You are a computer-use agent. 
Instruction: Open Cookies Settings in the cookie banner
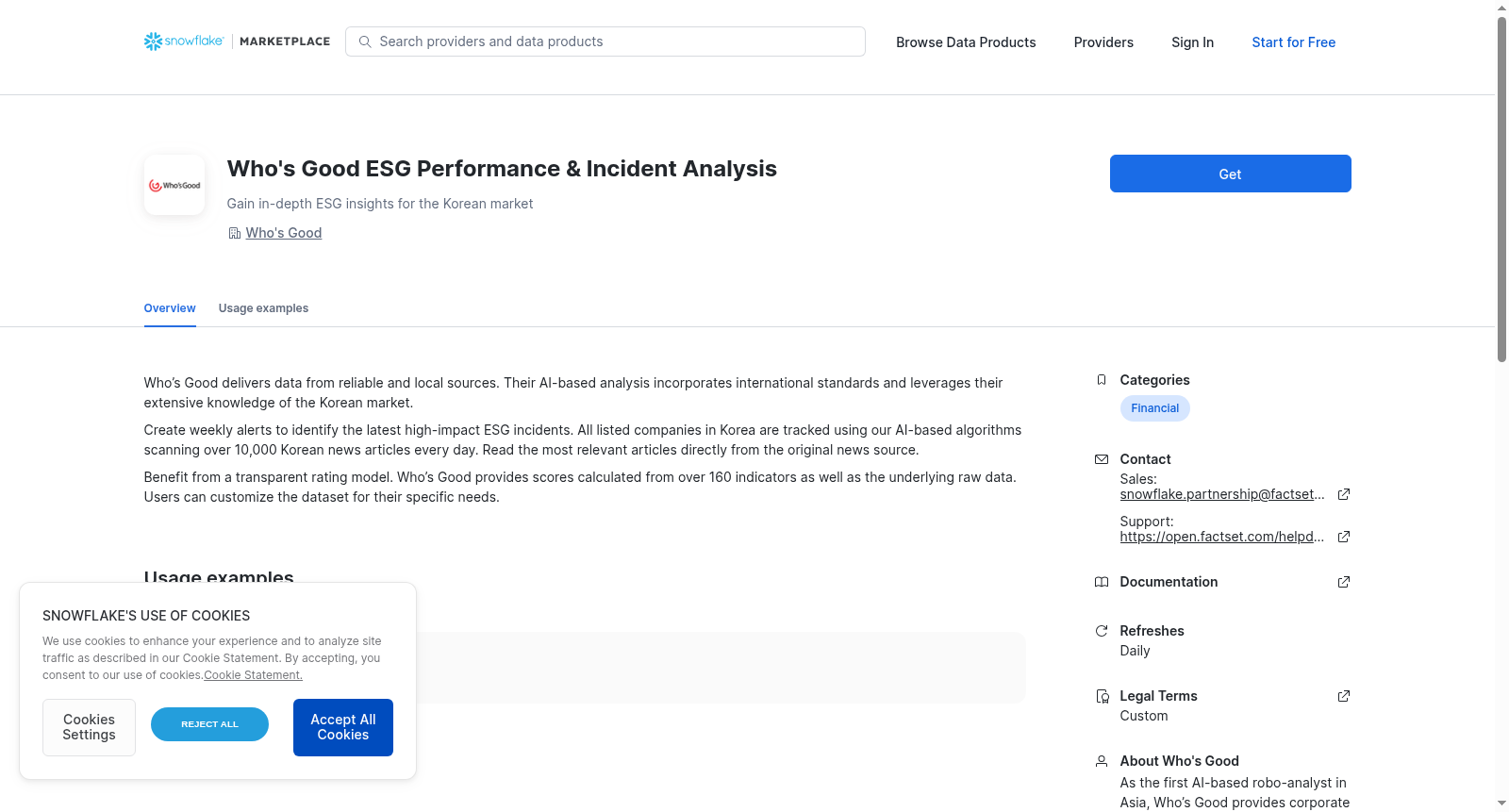pyautogui.click(x=89, y=727)
